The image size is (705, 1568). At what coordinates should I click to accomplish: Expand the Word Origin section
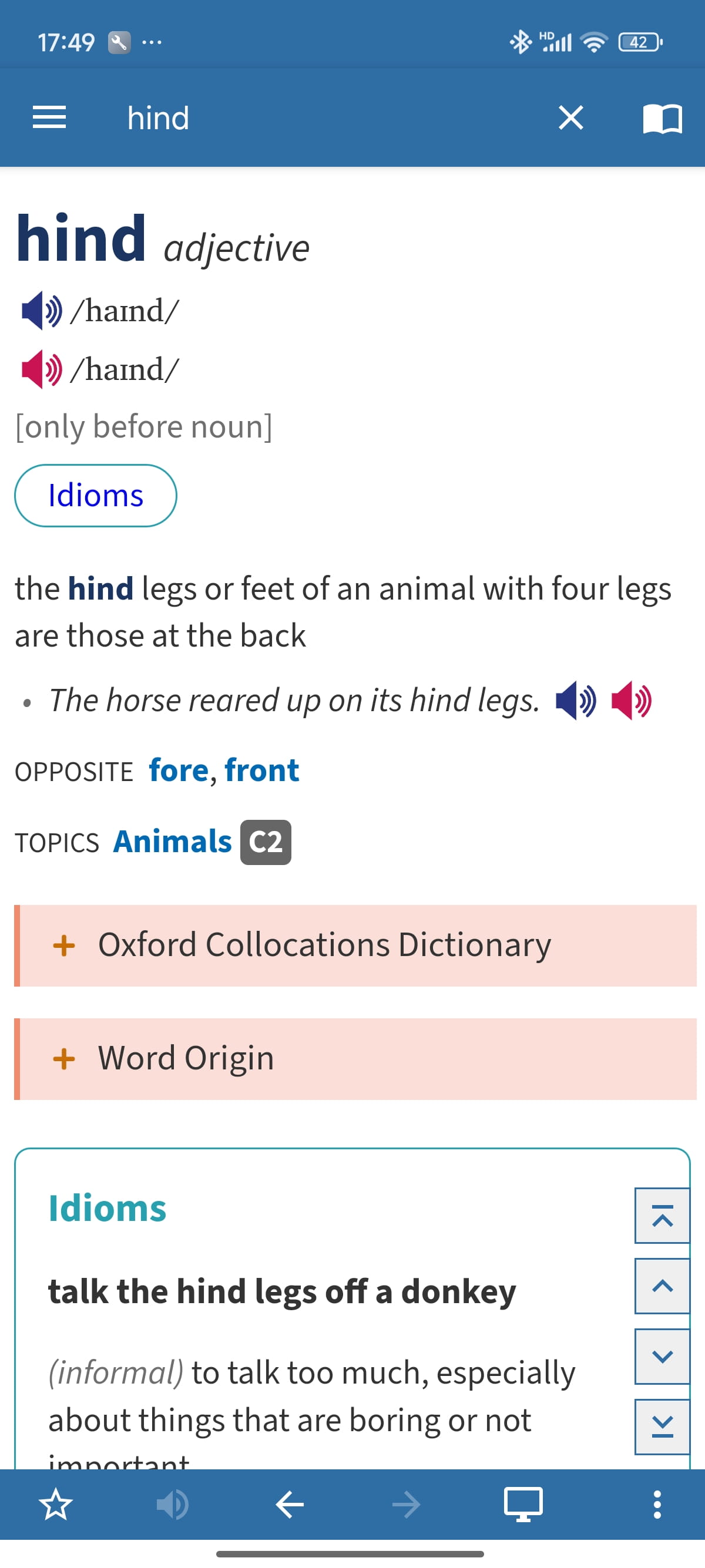tap(355, 1058)
